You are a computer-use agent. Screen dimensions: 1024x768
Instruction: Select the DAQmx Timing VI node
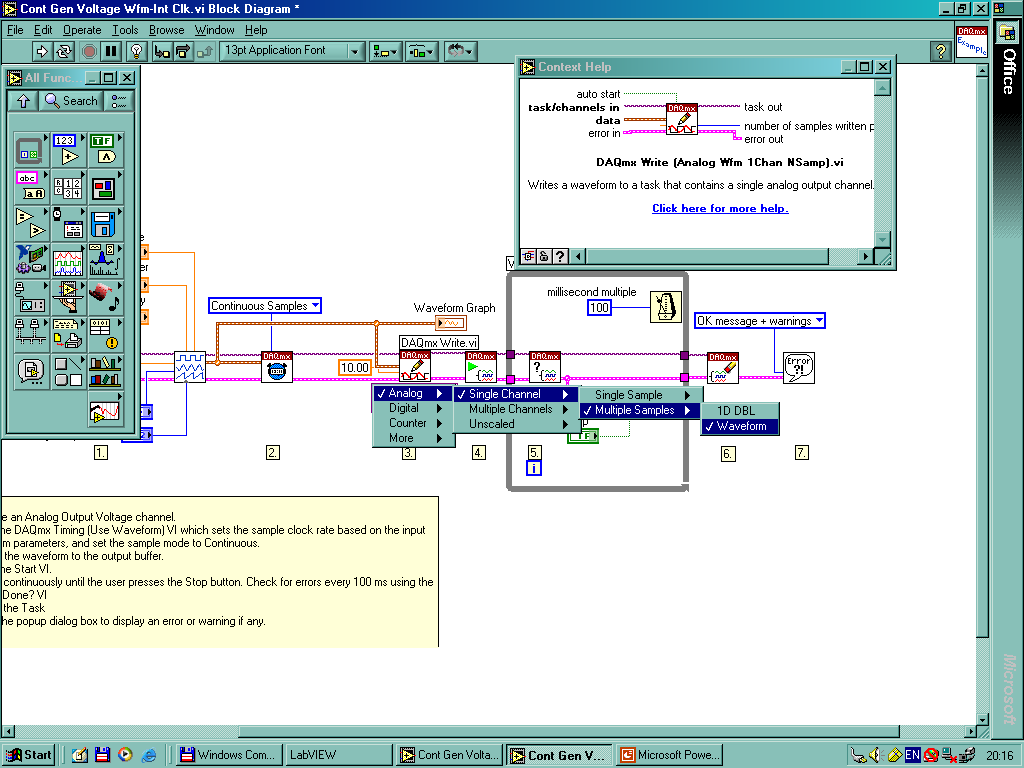(277, 367)
